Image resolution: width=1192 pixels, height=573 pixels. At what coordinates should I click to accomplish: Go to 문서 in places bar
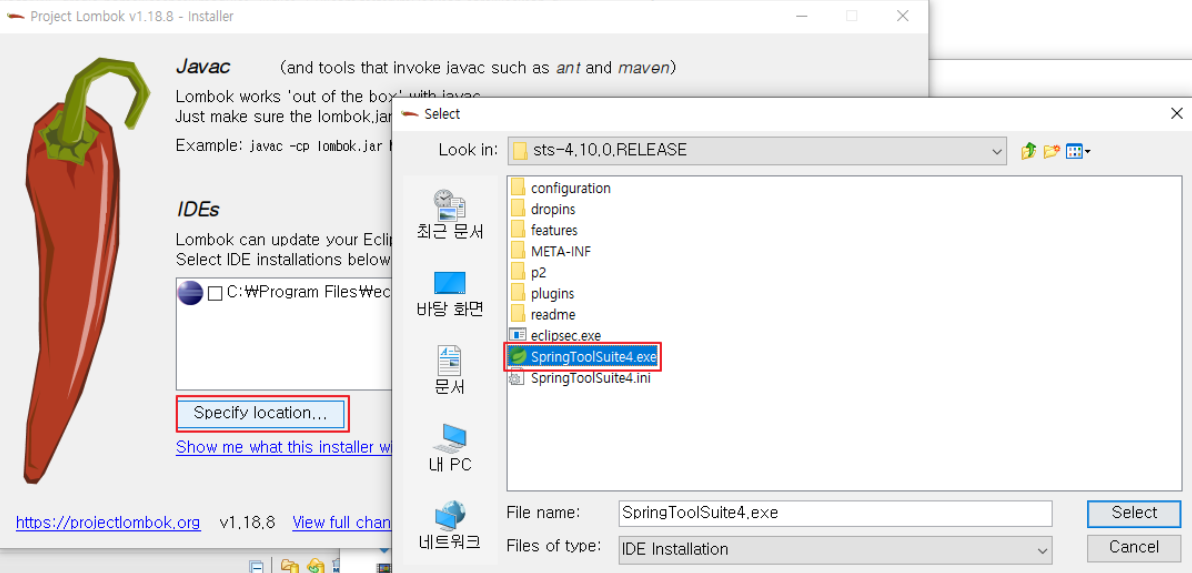pyautogui.click(x=450, y=371)
